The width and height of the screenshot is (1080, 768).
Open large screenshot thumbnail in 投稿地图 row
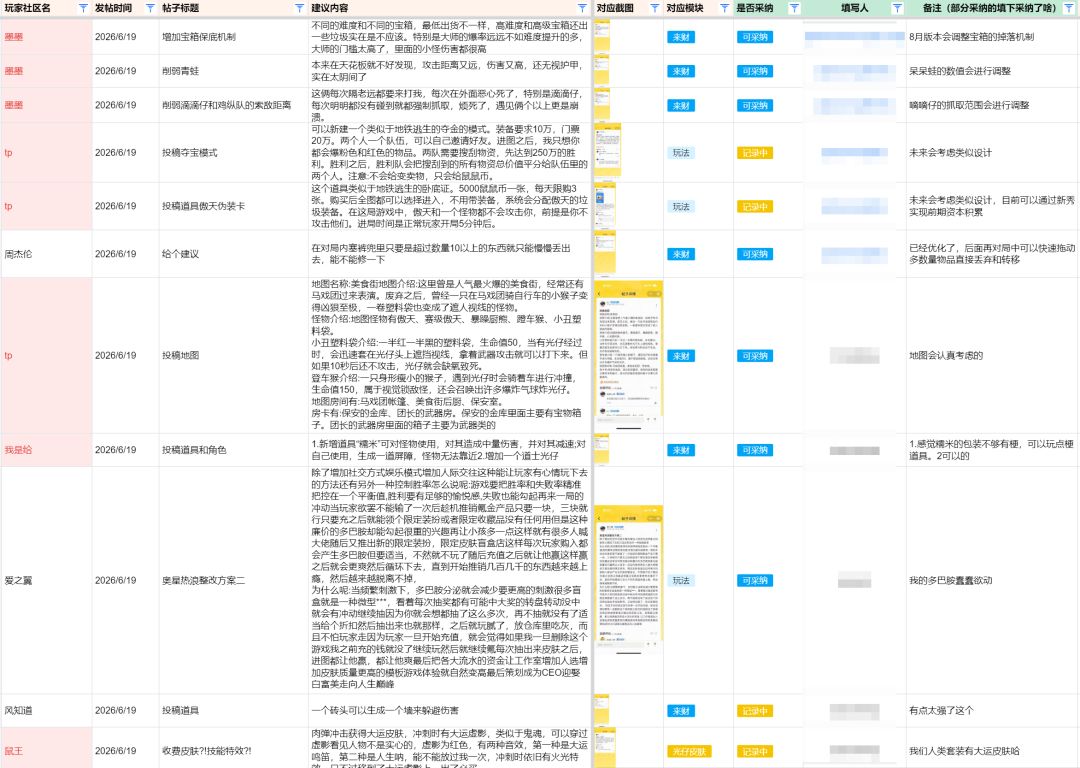coord(628,355)
